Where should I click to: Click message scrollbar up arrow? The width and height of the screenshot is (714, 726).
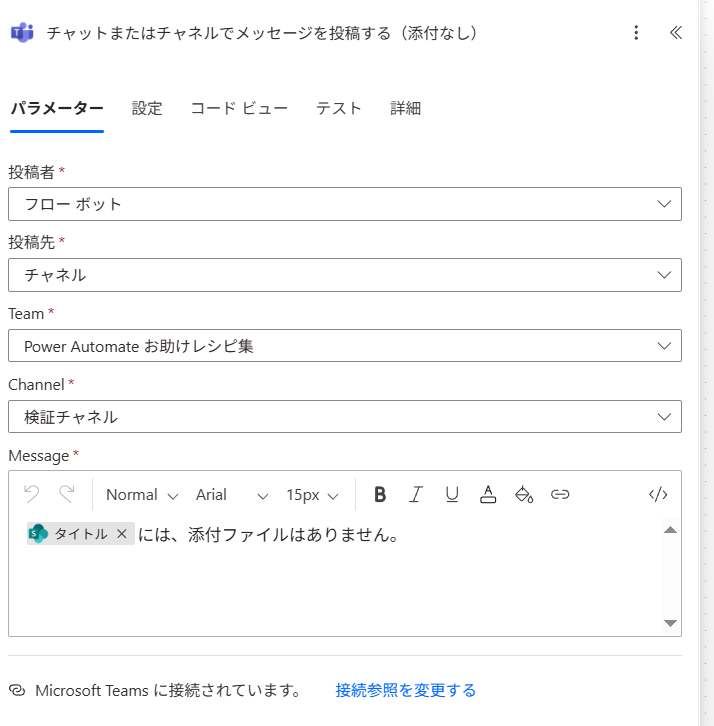(670, 530)
